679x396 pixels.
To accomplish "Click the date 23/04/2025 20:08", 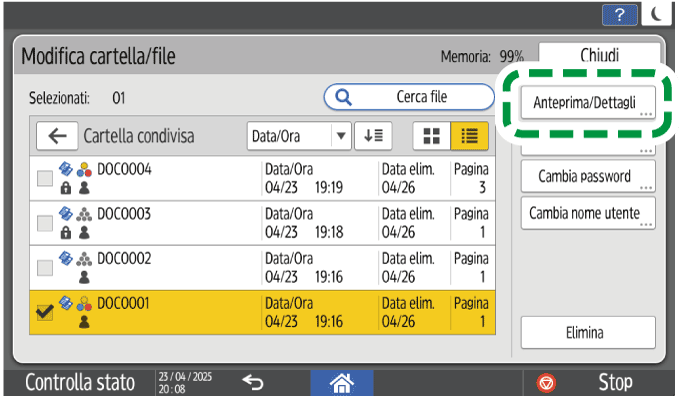I will click(x=185, y=383).
